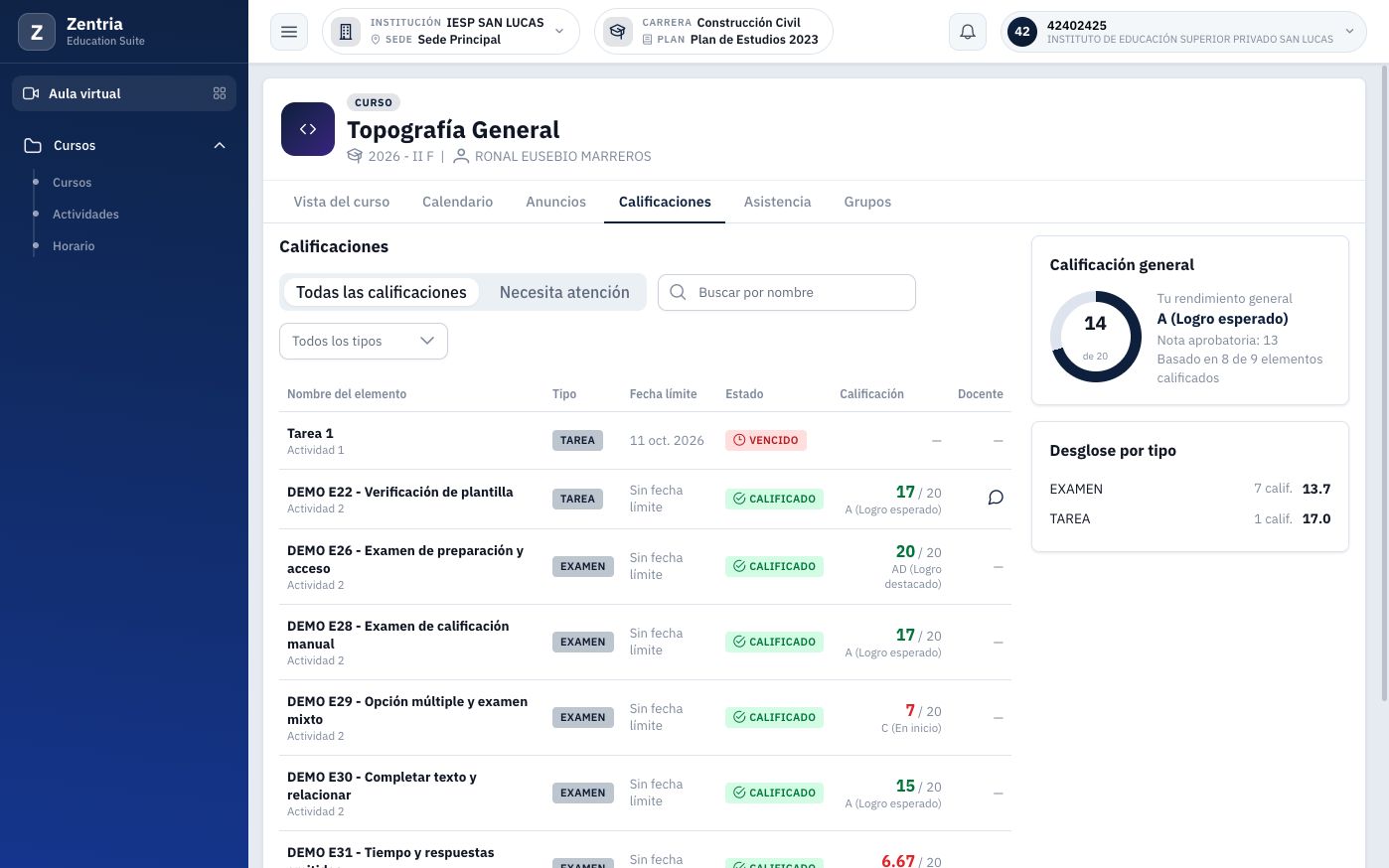The width and height of the screenshot is (1389, 868).
Task: Open the hamburger menu button
Action: coord(289,32)
